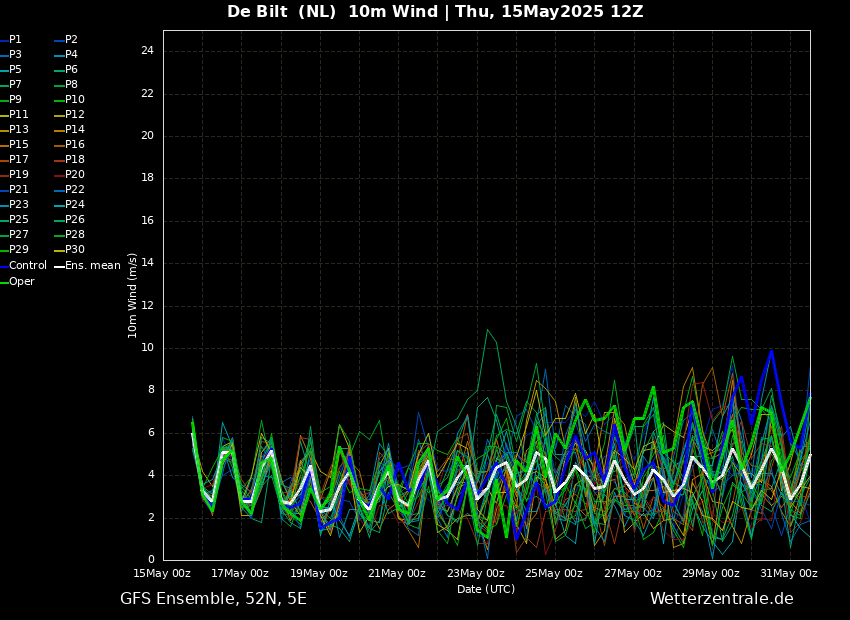Click the Wetterzentrale.de text

721,599
